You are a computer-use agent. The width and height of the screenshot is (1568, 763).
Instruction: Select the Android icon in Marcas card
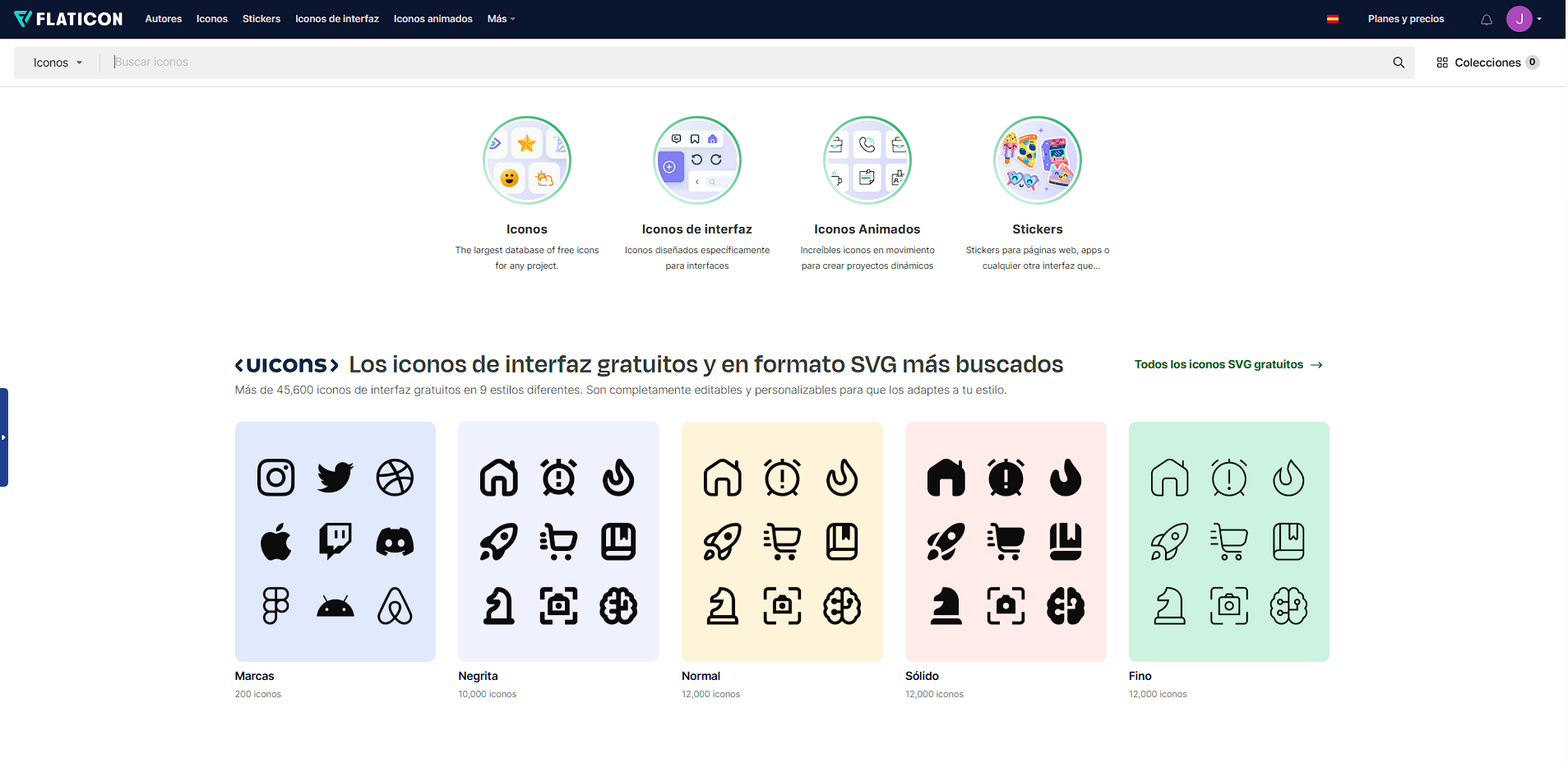point(335,606)
